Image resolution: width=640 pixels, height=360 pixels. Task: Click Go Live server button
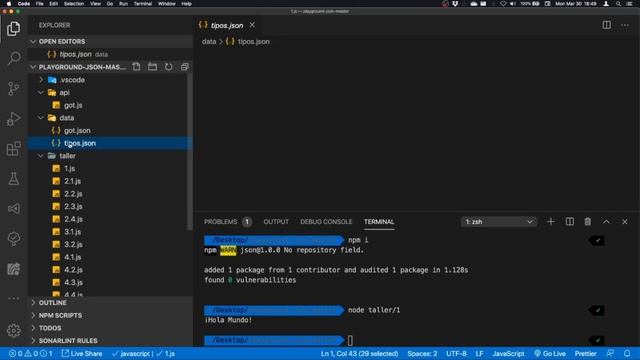pos(550,353)
